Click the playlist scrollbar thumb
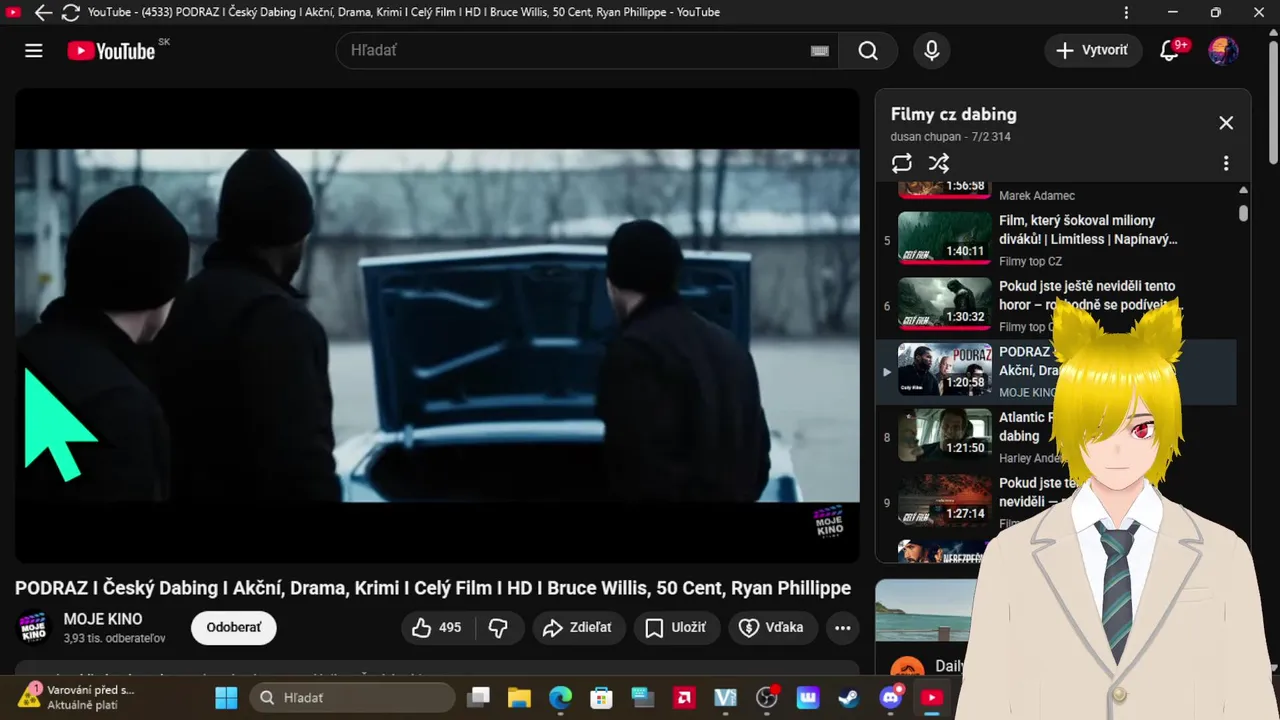 [1243, 213]
